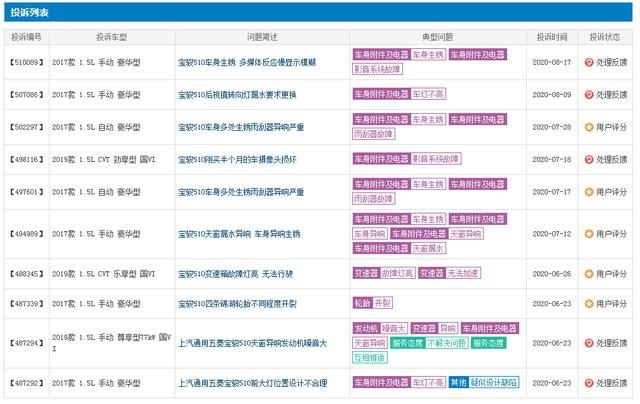Click the 影音系统故障 tag in row 510089
This screenshot has height=404, width=640.
pyautogui.click(x=378, y=69)
